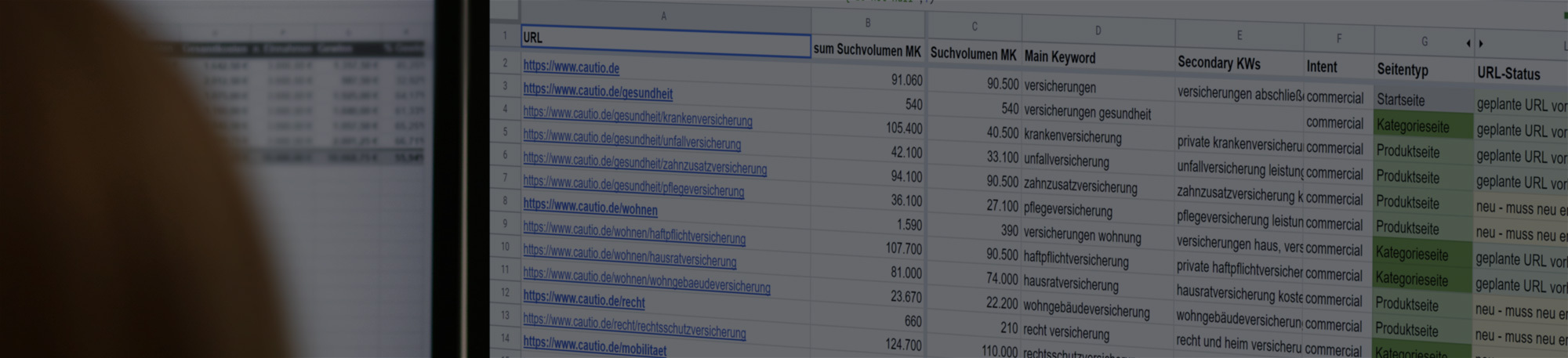The width and height of the screenshot is (1568, 358).
Task: Select column A header
Action: point(665,16)
